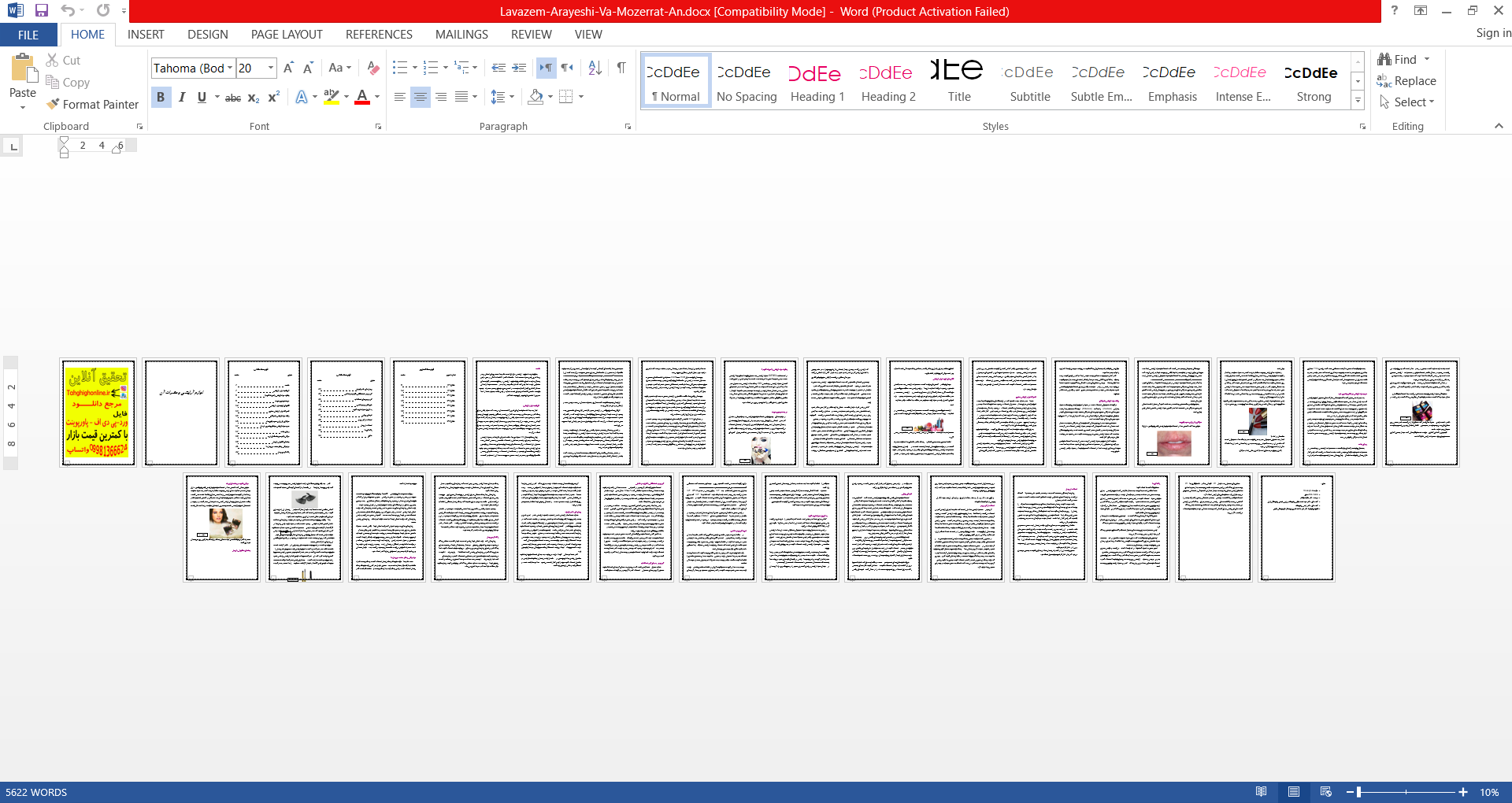Viewport: 1512px width, 803px height.
Task: Align text to the left
Action: tap(400, 98)
